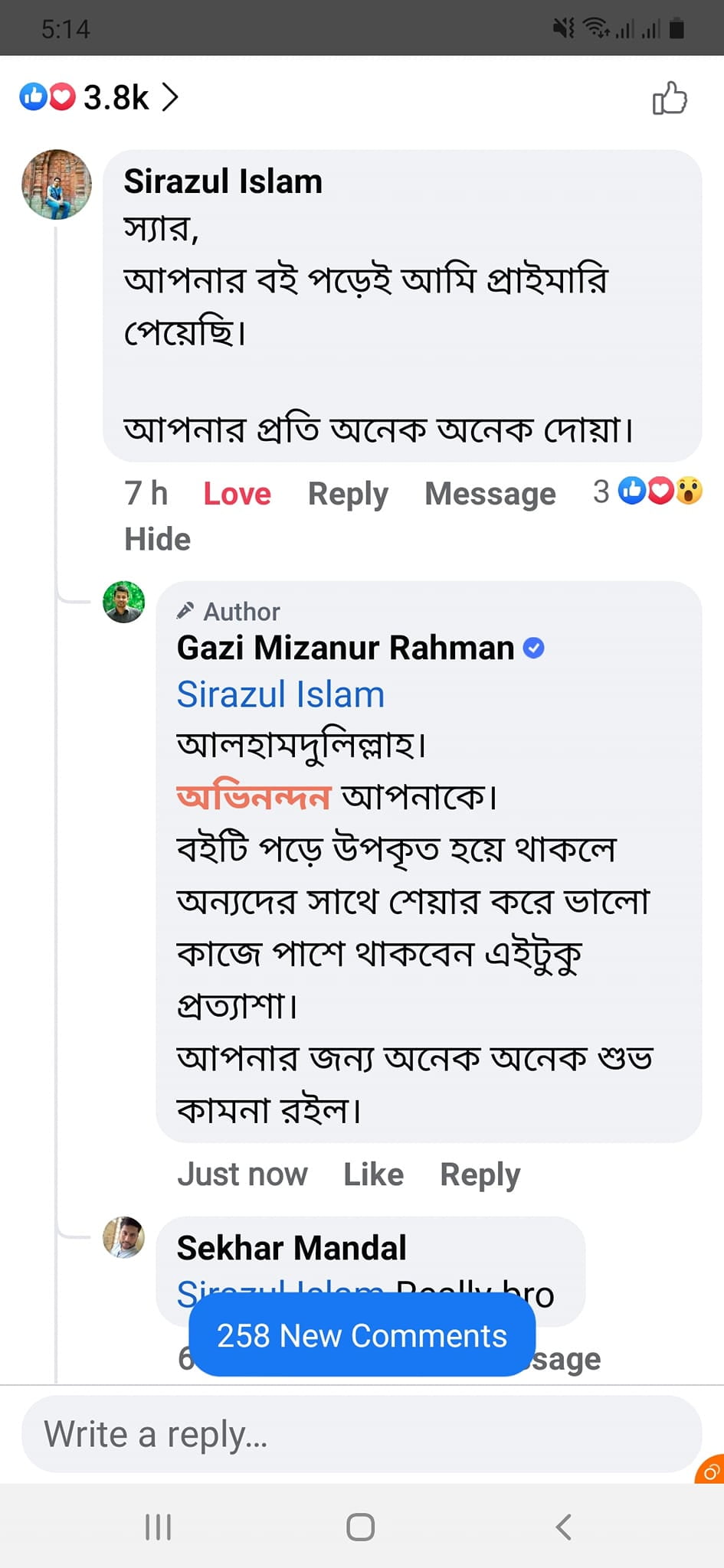Viewport: 724px width, 1568px height.
Task: Tap Gazi Mizanur Rahman's avatar
Action: tap(124, 602)
